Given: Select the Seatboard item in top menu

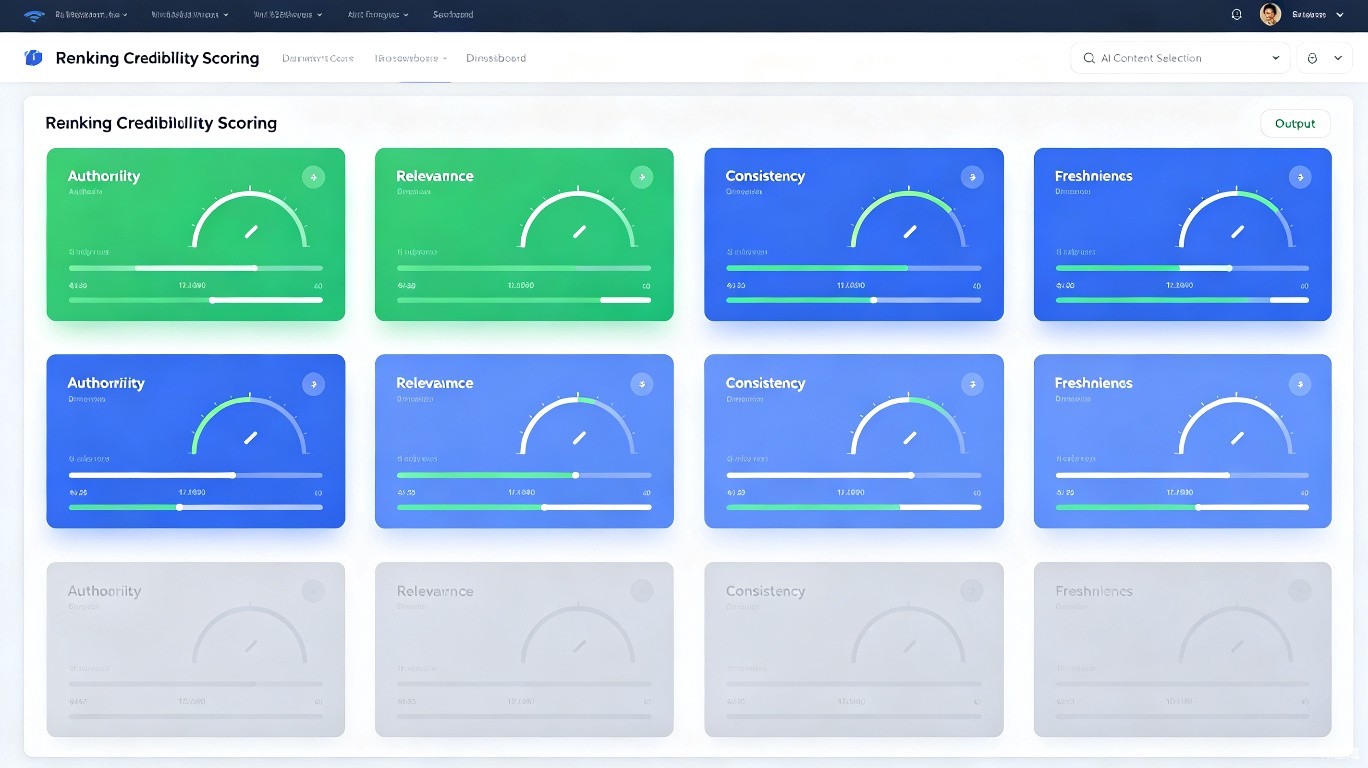Looking at the screenshot, I should pyautogui.click(x=453, y=15).
